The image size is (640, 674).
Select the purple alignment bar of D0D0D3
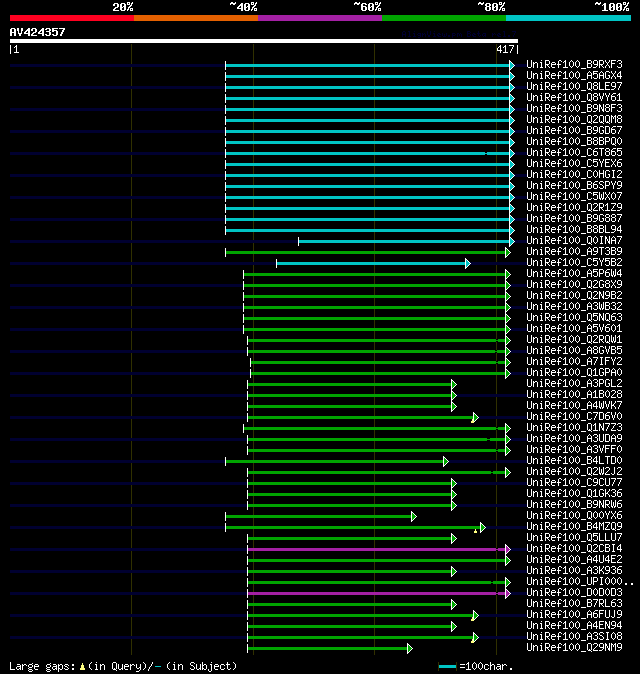pos(377,594)
